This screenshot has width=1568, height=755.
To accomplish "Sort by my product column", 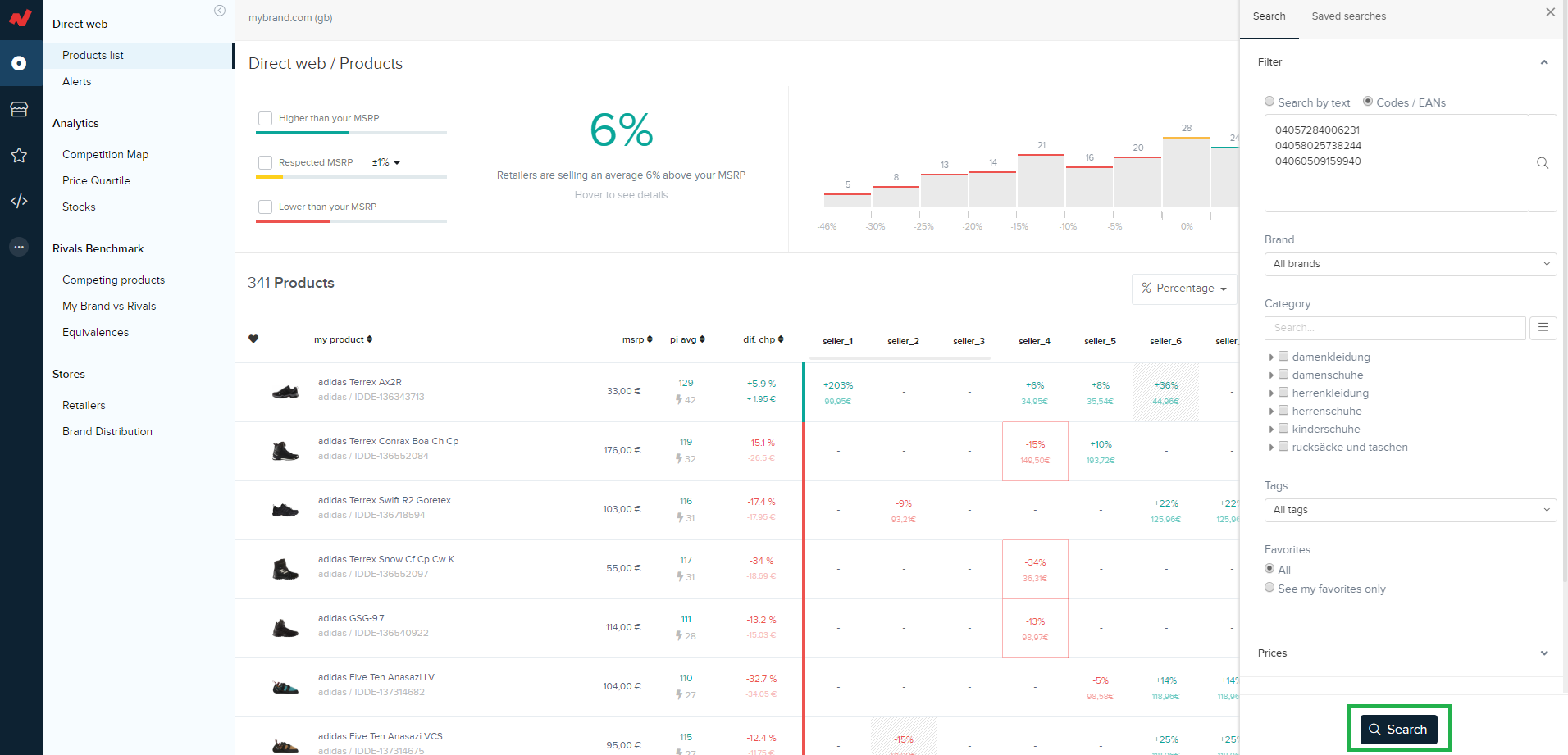I will (x=343, y=339).
